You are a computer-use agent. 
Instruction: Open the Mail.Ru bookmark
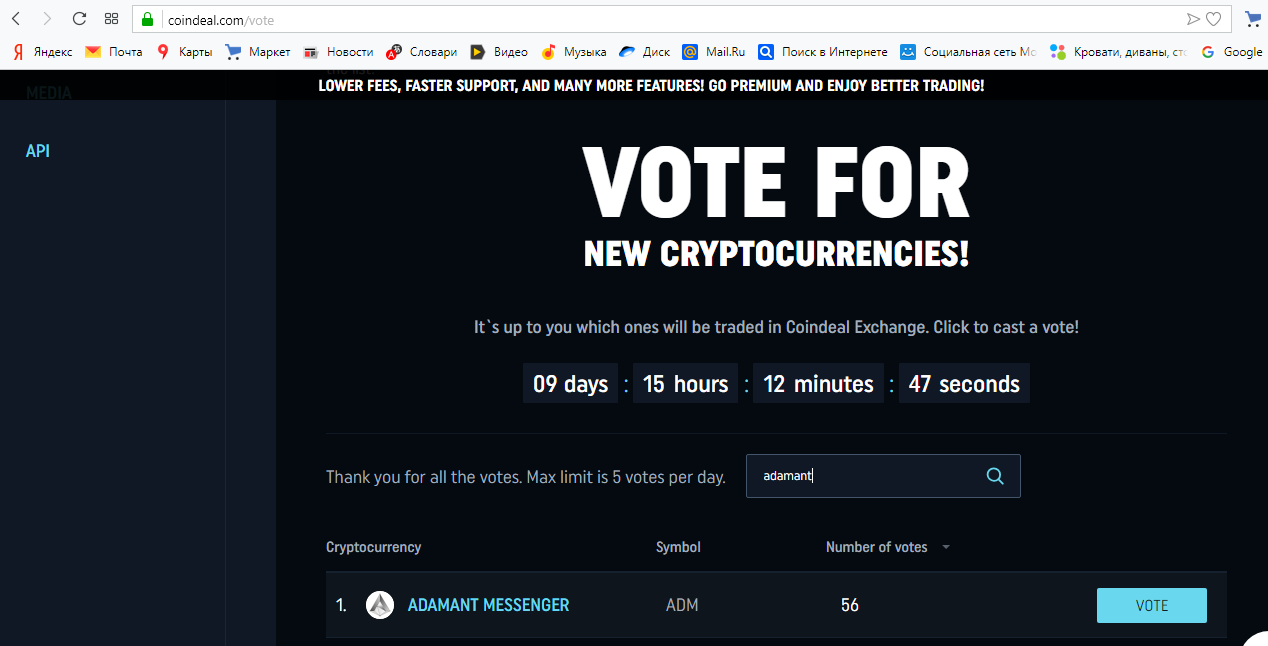[714, 52]
